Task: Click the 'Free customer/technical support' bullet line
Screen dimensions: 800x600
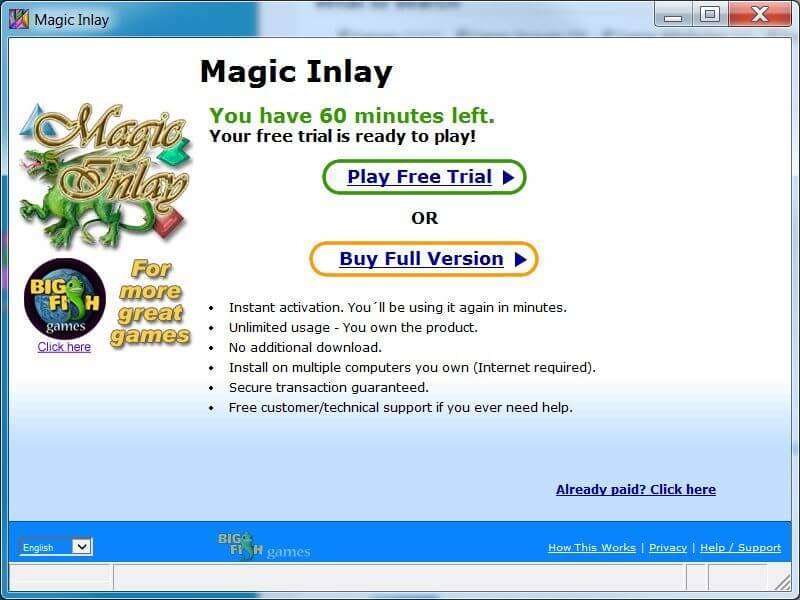Action: [x=401, y=408]
